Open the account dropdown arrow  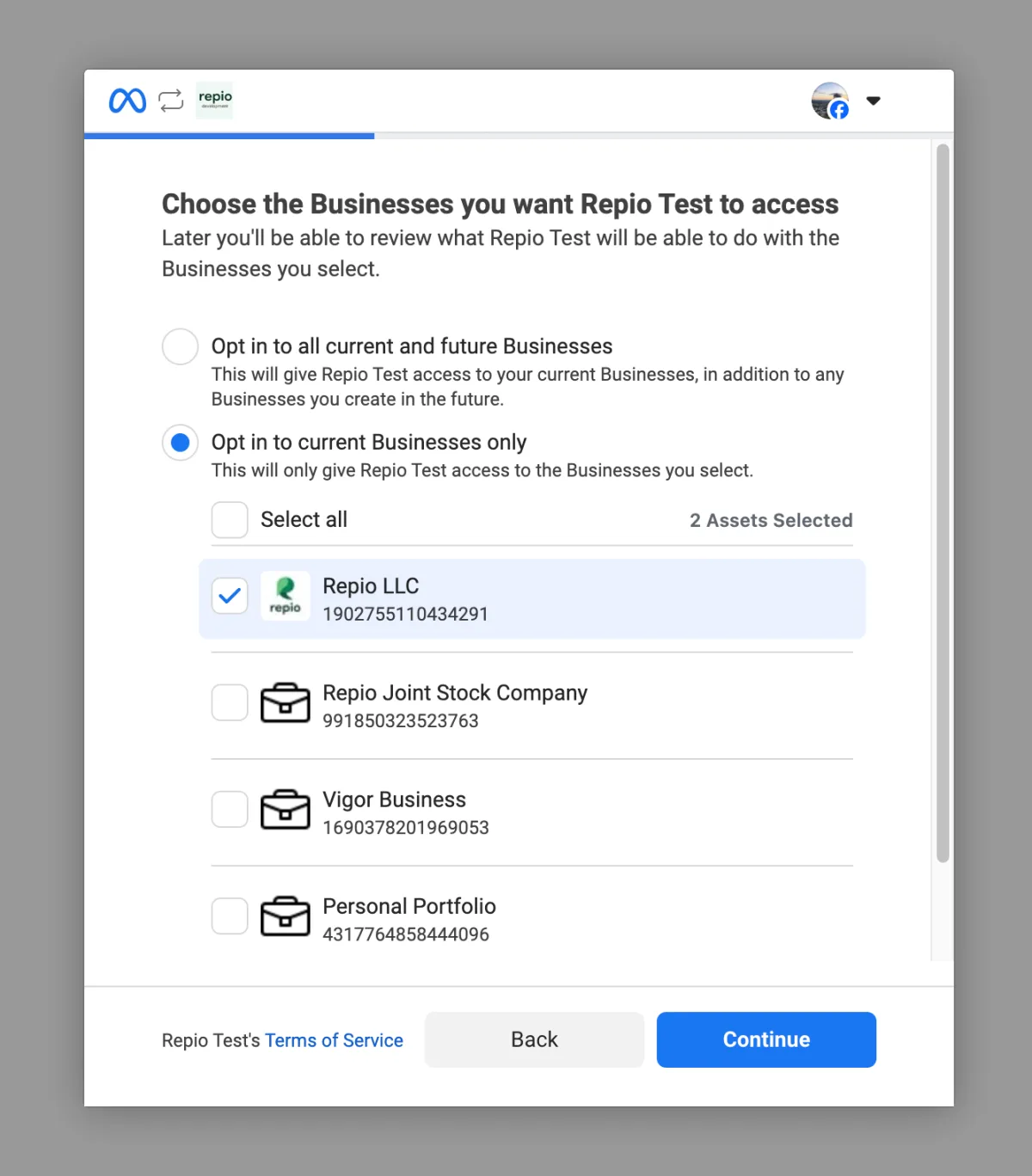873,101
